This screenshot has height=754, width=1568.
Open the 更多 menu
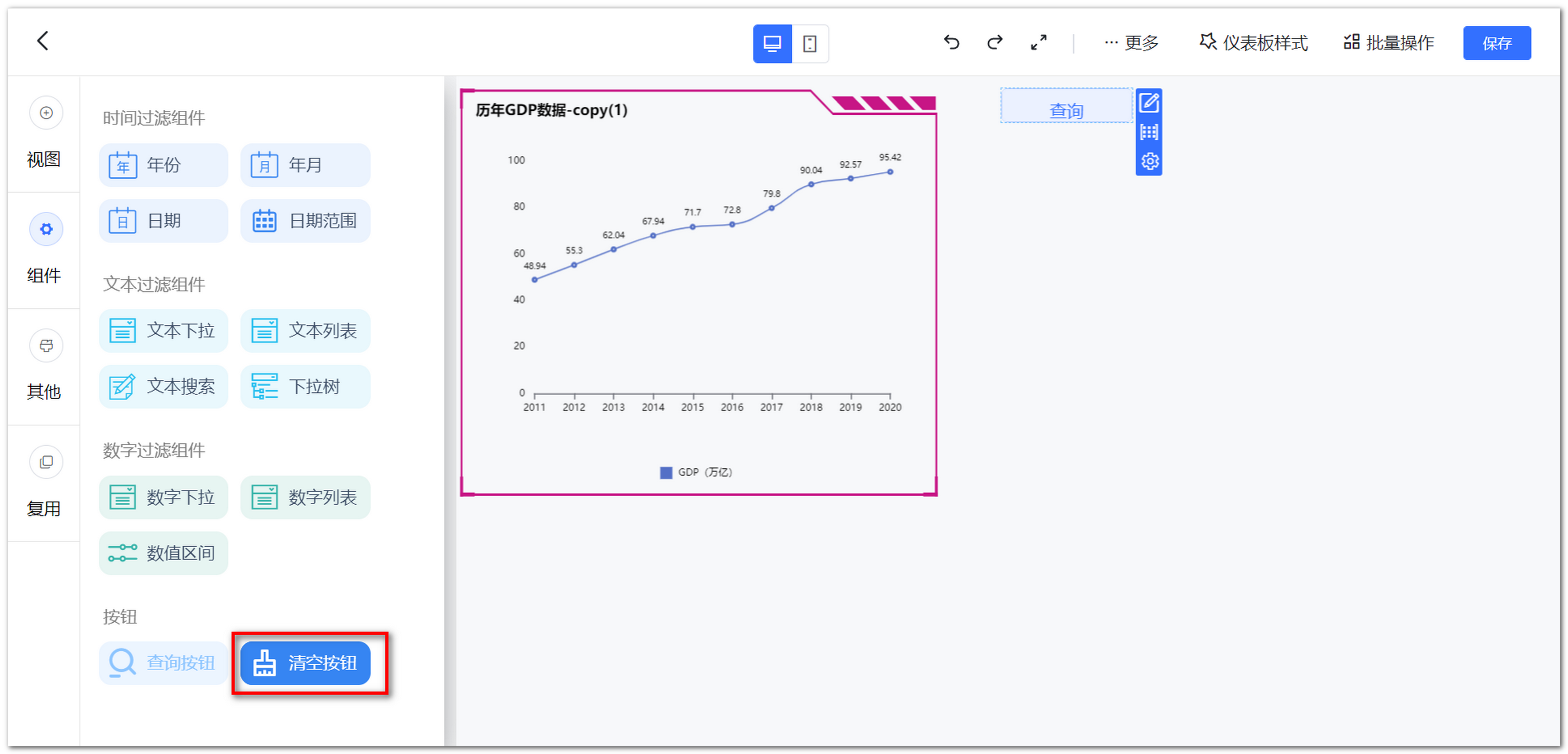click(x=1131, y=42)
